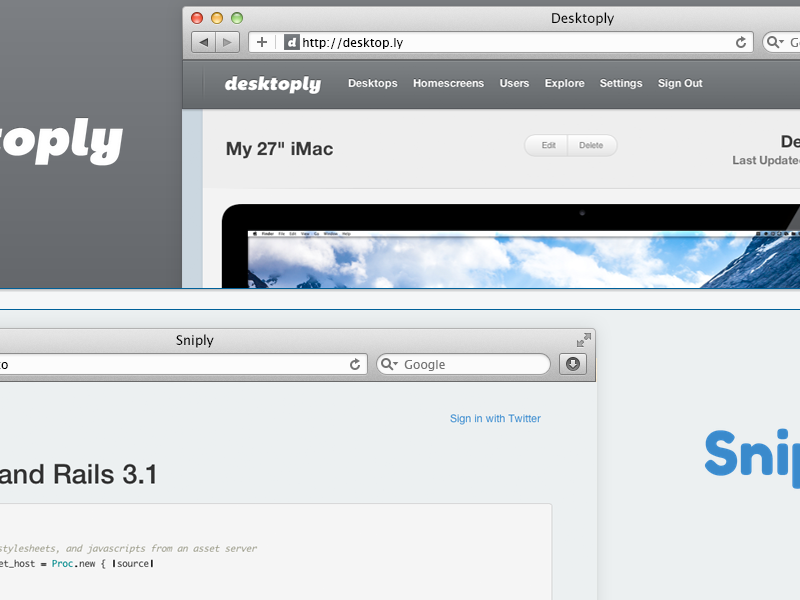Viewport: 800px width, 600px height.
Task: Click the Rails 3.1 snippet heading
Action: point(79,474)
